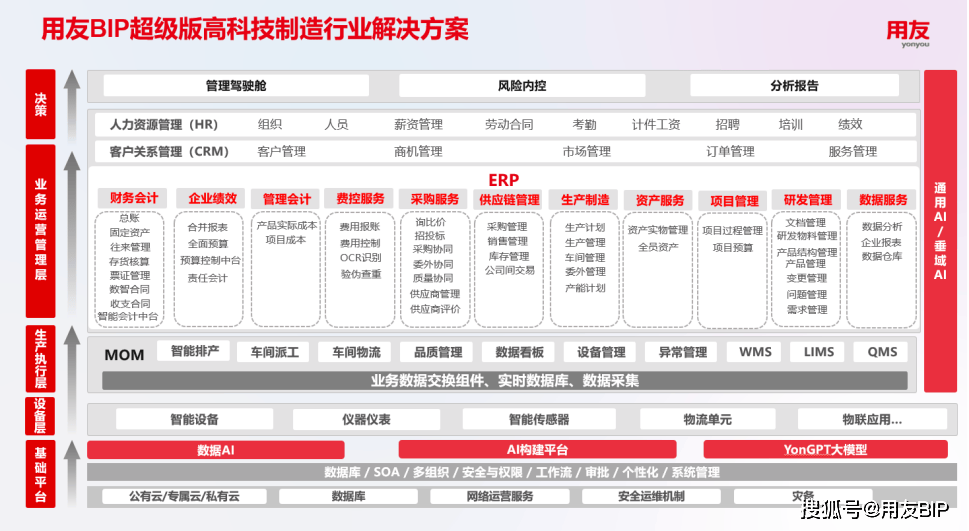
Task: Open the 采购服务 module header
Action: [x=435, y=199]
